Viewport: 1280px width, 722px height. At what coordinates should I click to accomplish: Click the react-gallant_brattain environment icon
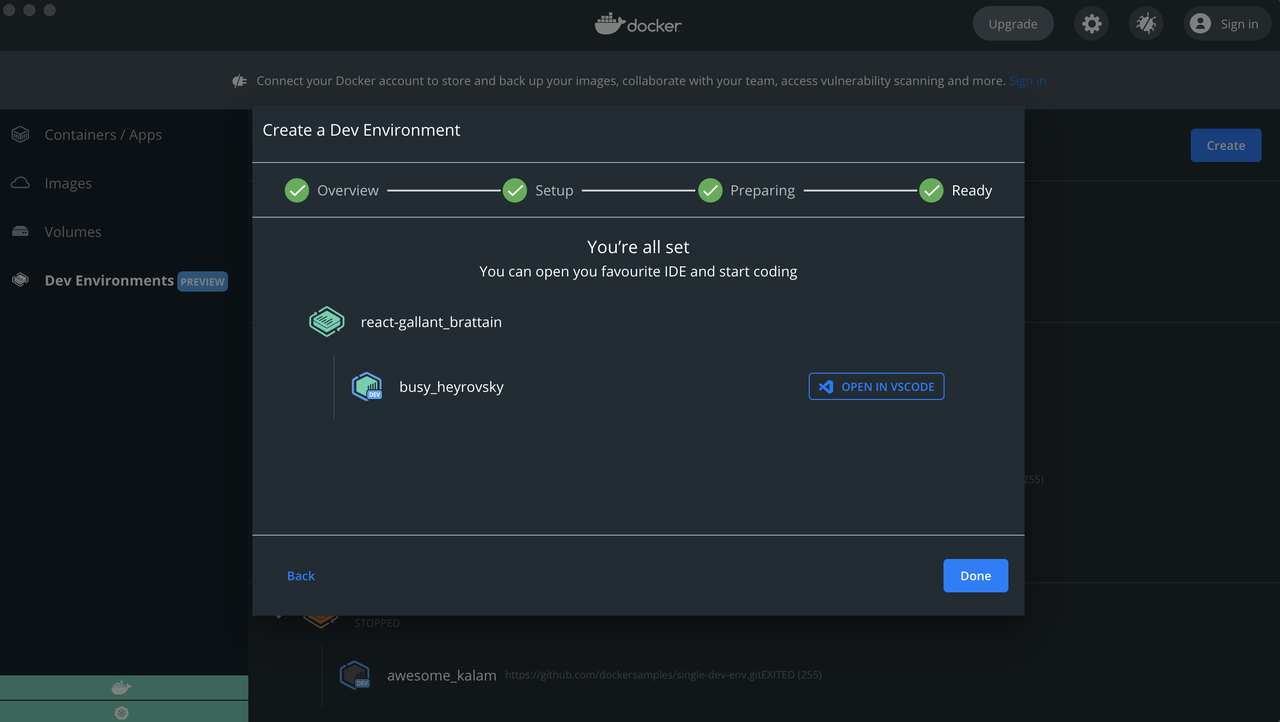pos(327,322)
